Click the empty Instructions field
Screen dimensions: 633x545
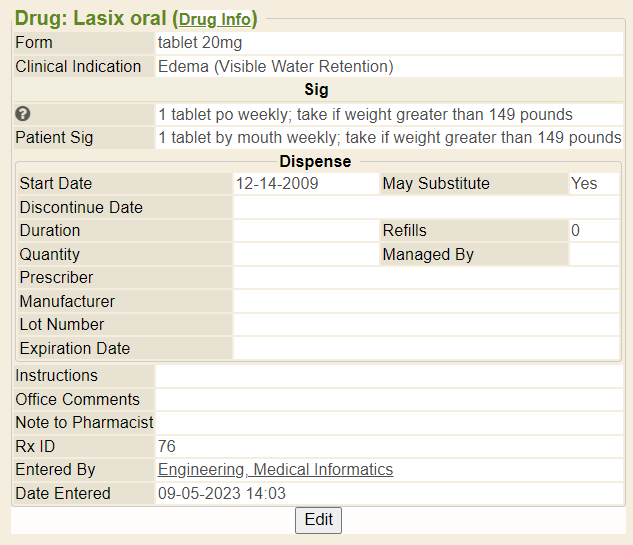[x=389, y=376]
